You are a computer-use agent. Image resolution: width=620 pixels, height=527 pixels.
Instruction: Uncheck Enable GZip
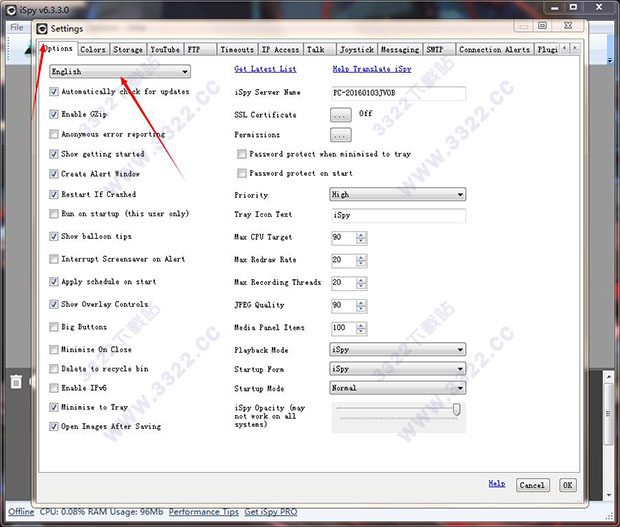tap(54, 114)
